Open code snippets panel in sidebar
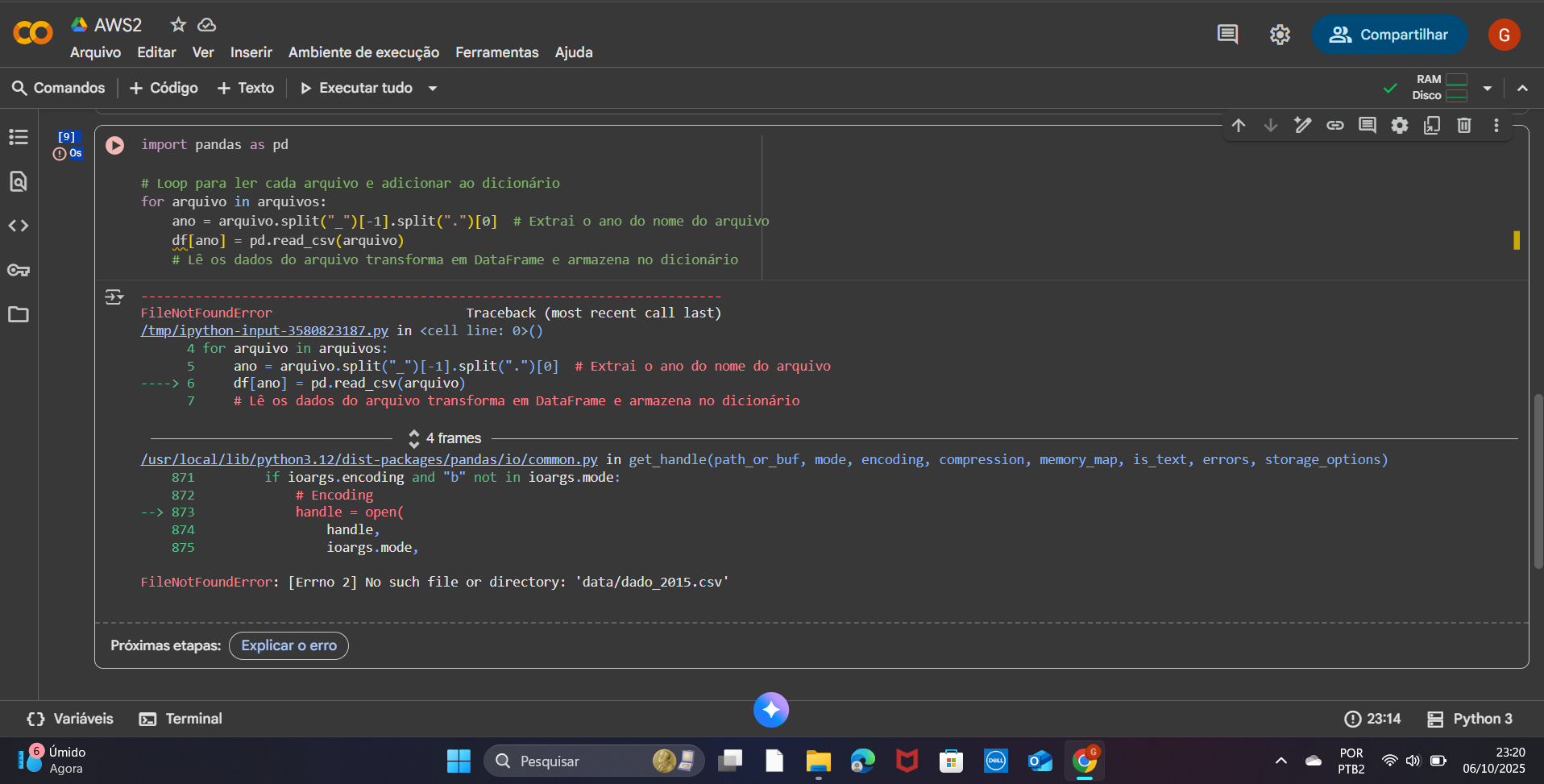The image size is (1544, 784). click(x=19, y=226)
